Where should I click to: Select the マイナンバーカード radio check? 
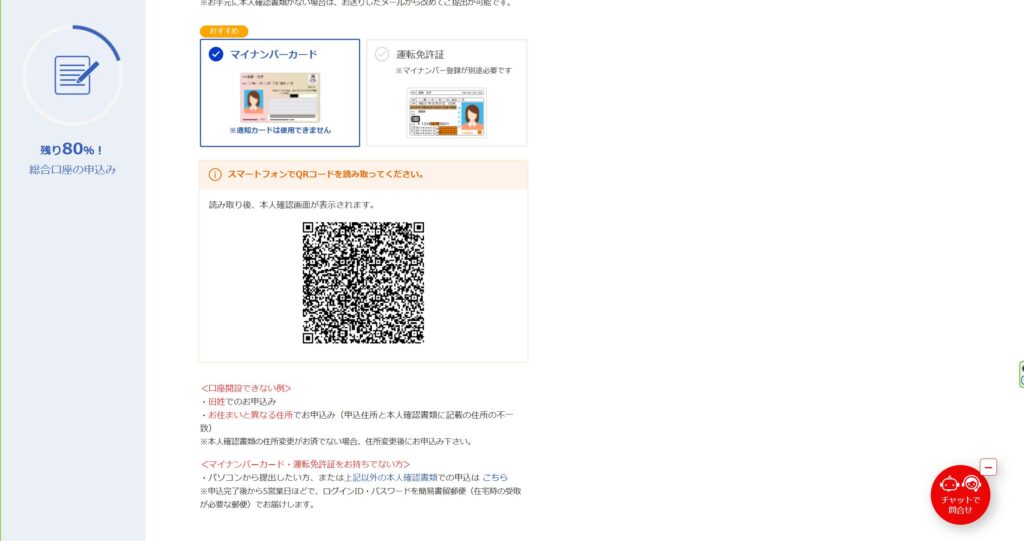pyautogui.click(x=216, y=54)
